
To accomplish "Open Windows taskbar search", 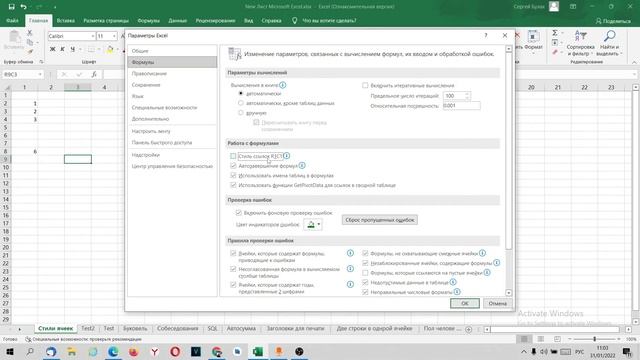I will (x=30, y=351).
